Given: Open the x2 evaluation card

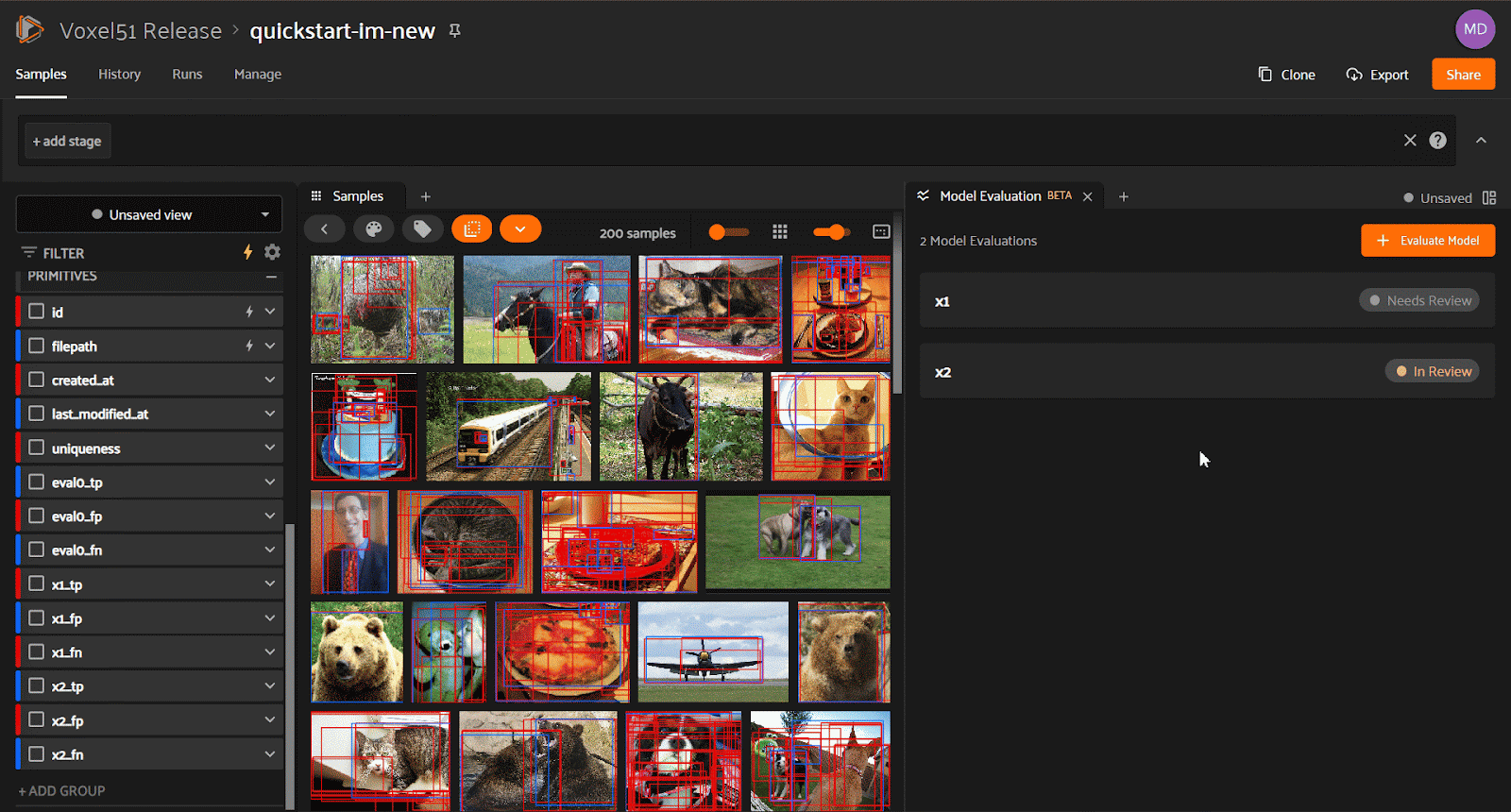Looking at the screenshot, I should 1207,372.
